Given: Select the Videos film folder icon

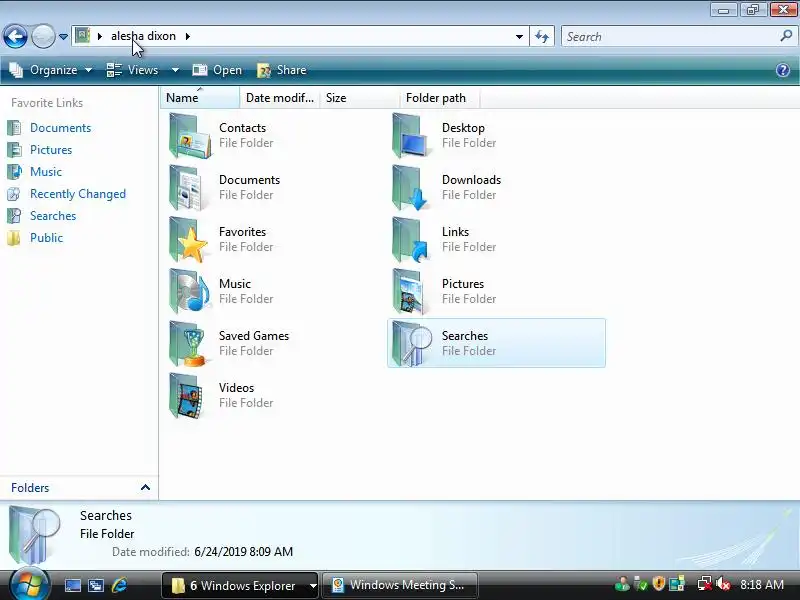Looking at the screenshot, I should pyautogui.click(x=187, y=396).
